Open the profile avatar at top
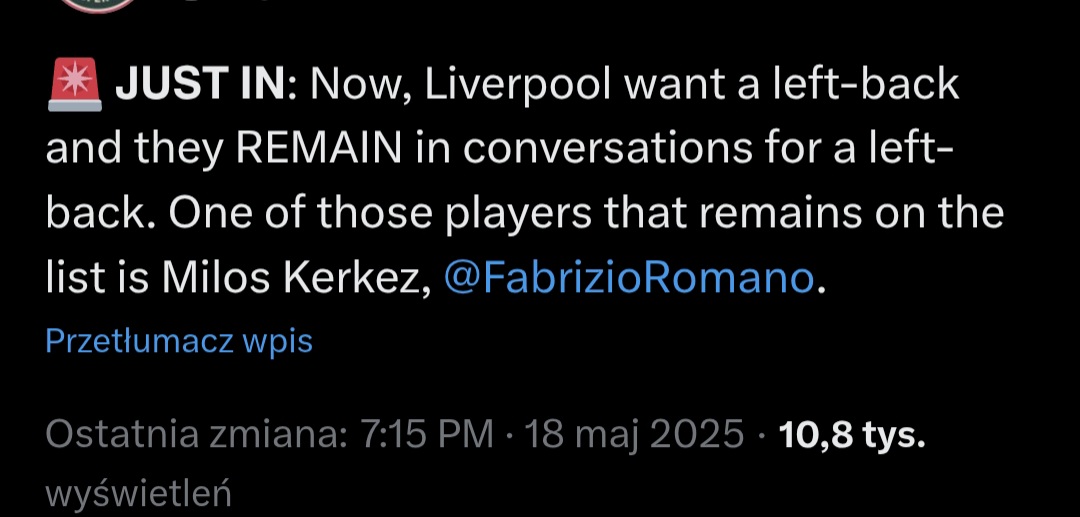Image resolution: width=1080 pixels, height=517 pixels. [95, 5]
